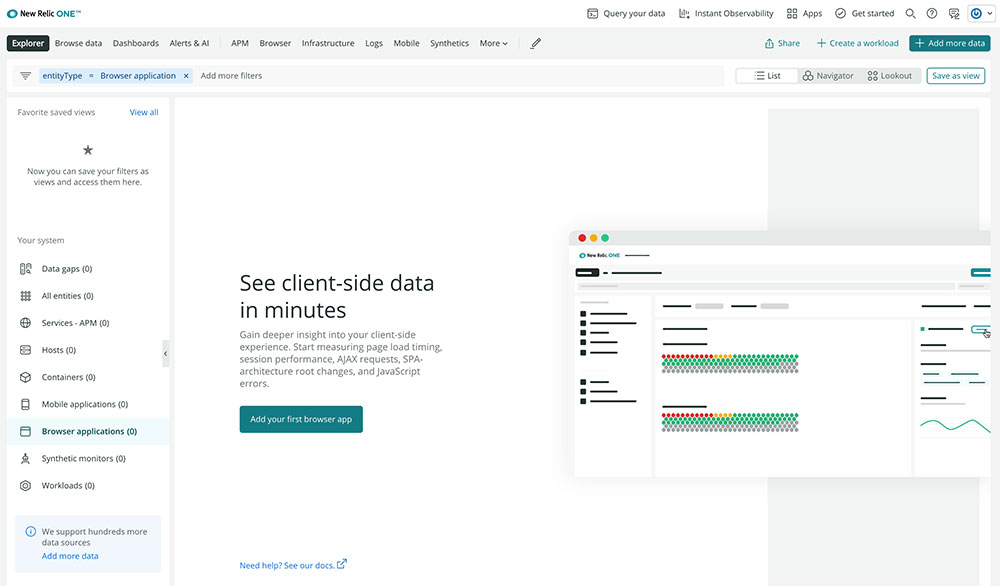
Task: Open the Apps launcher
Action: click(x=804, y=13)
